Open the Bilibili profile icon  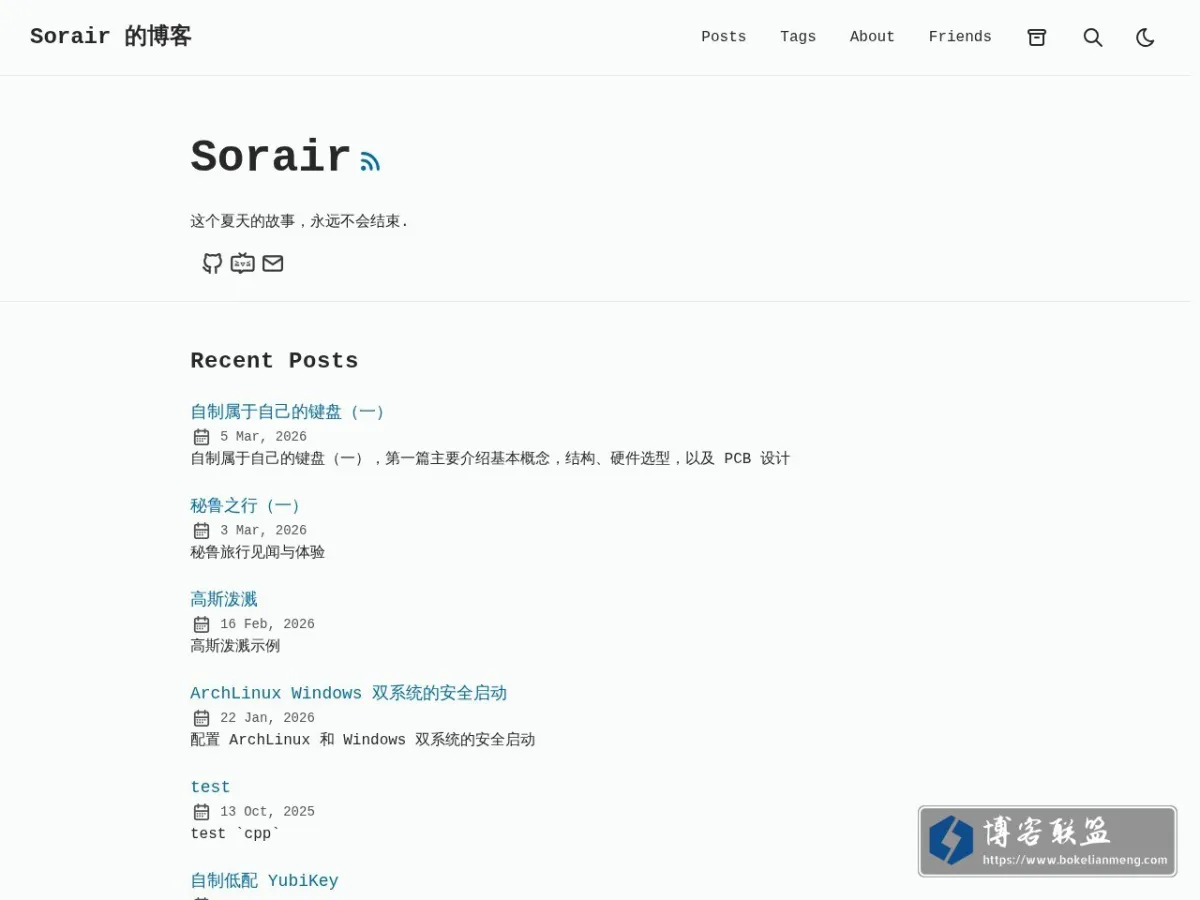pyautogui.click(x=243, y=263)
